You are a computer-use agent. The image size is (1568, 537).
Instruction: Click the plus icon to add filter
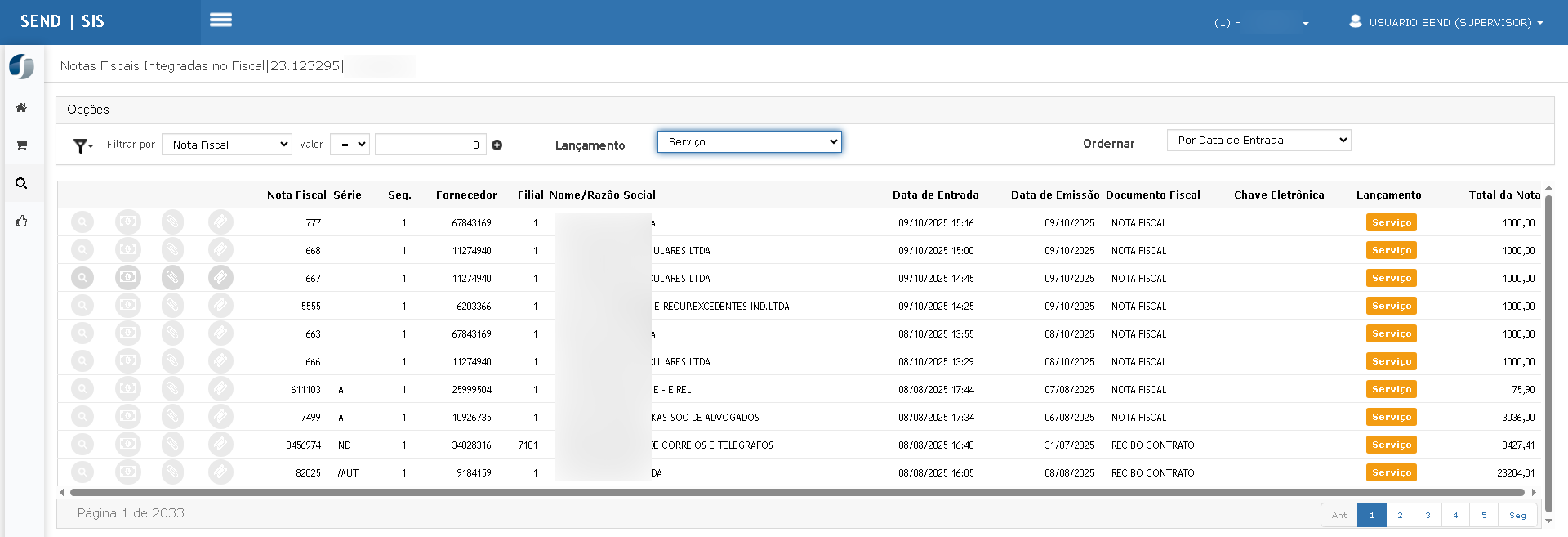coord(497,145)
